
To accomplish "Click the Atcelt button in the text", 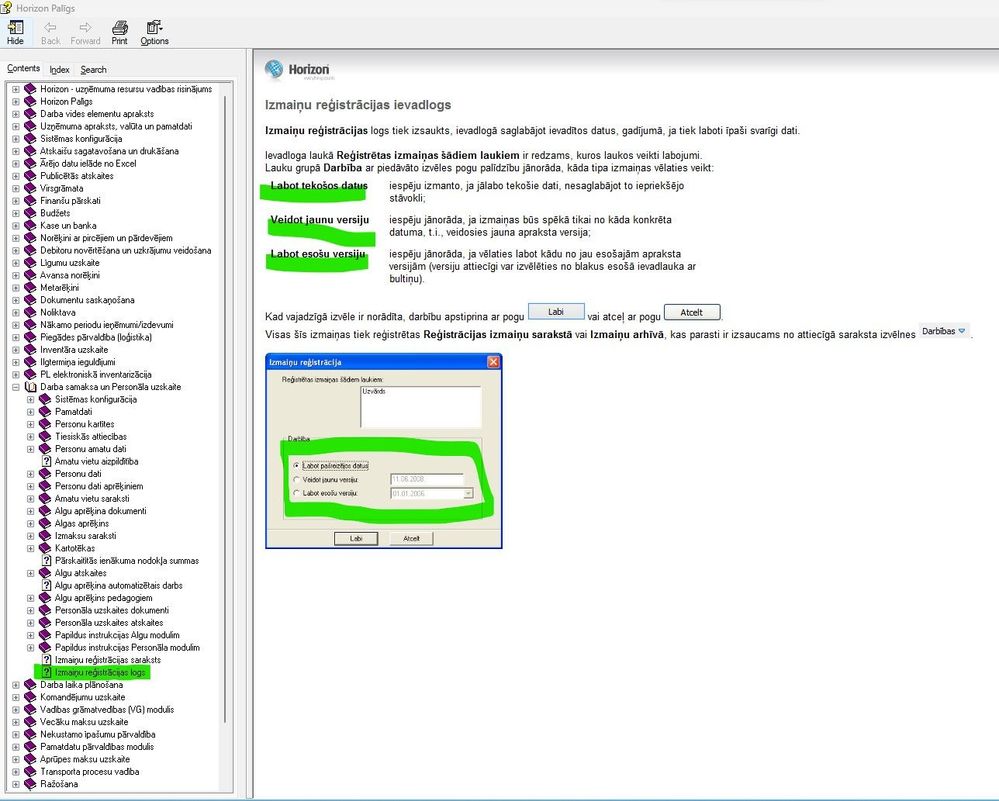I will coord(692,312).
